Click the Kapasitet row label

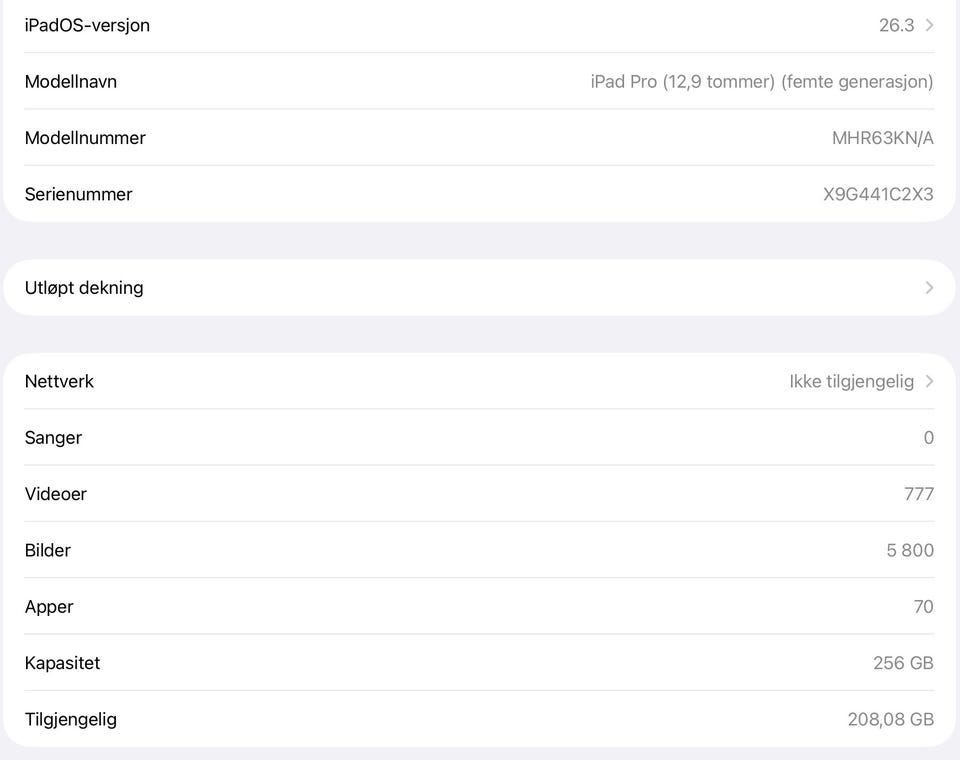pyautogui.click(x=62, y=663)
